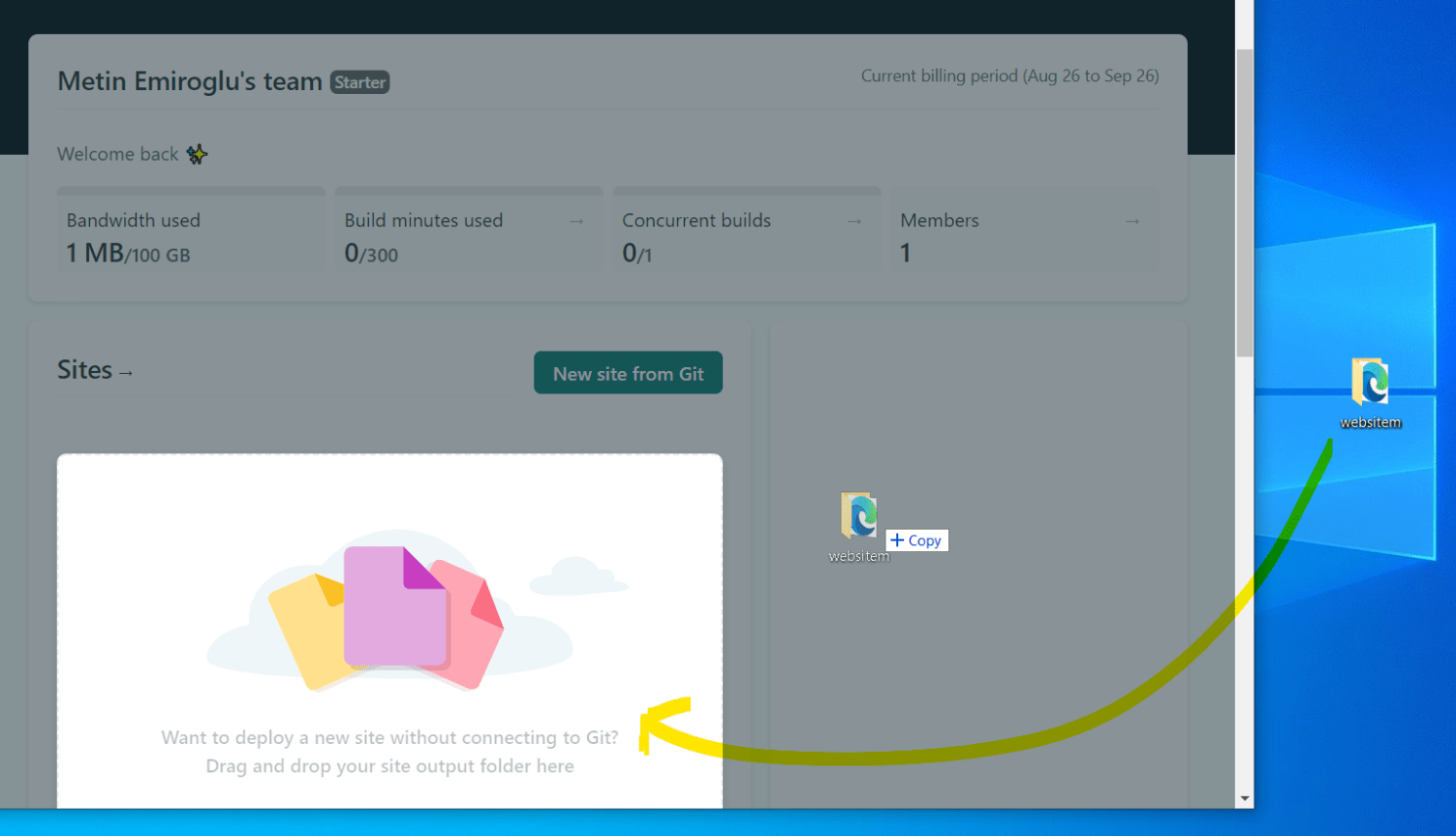Click the Current billing period text
1456x836 pixels.
pyautogui.click(x=1010, y=76)
